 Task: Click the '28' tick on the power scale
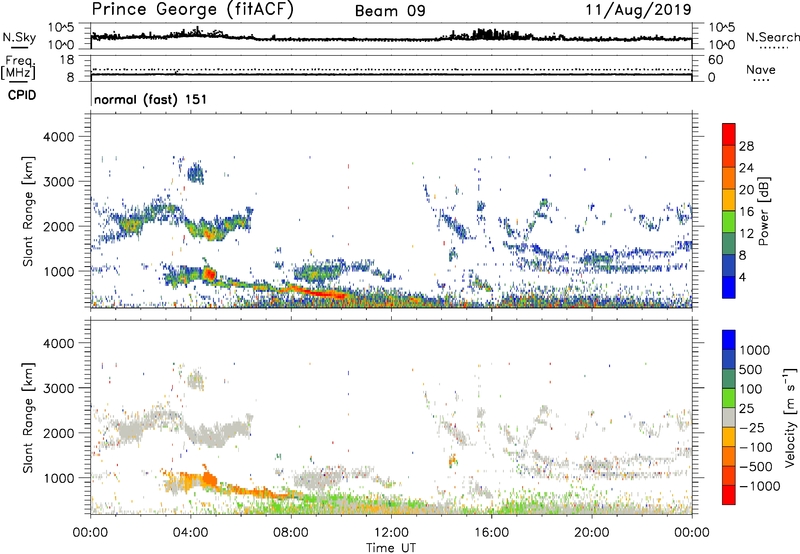click(x=746, y=146)
